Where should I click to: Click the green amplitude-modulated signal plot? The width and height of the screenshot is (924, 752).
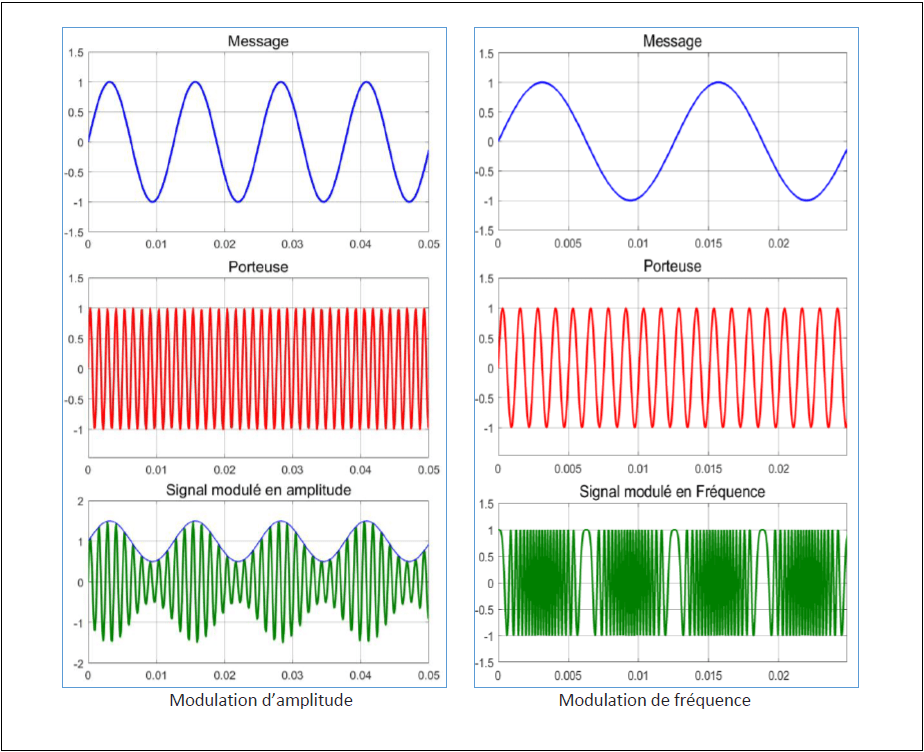pyautogui.click(x=258, y=582)
